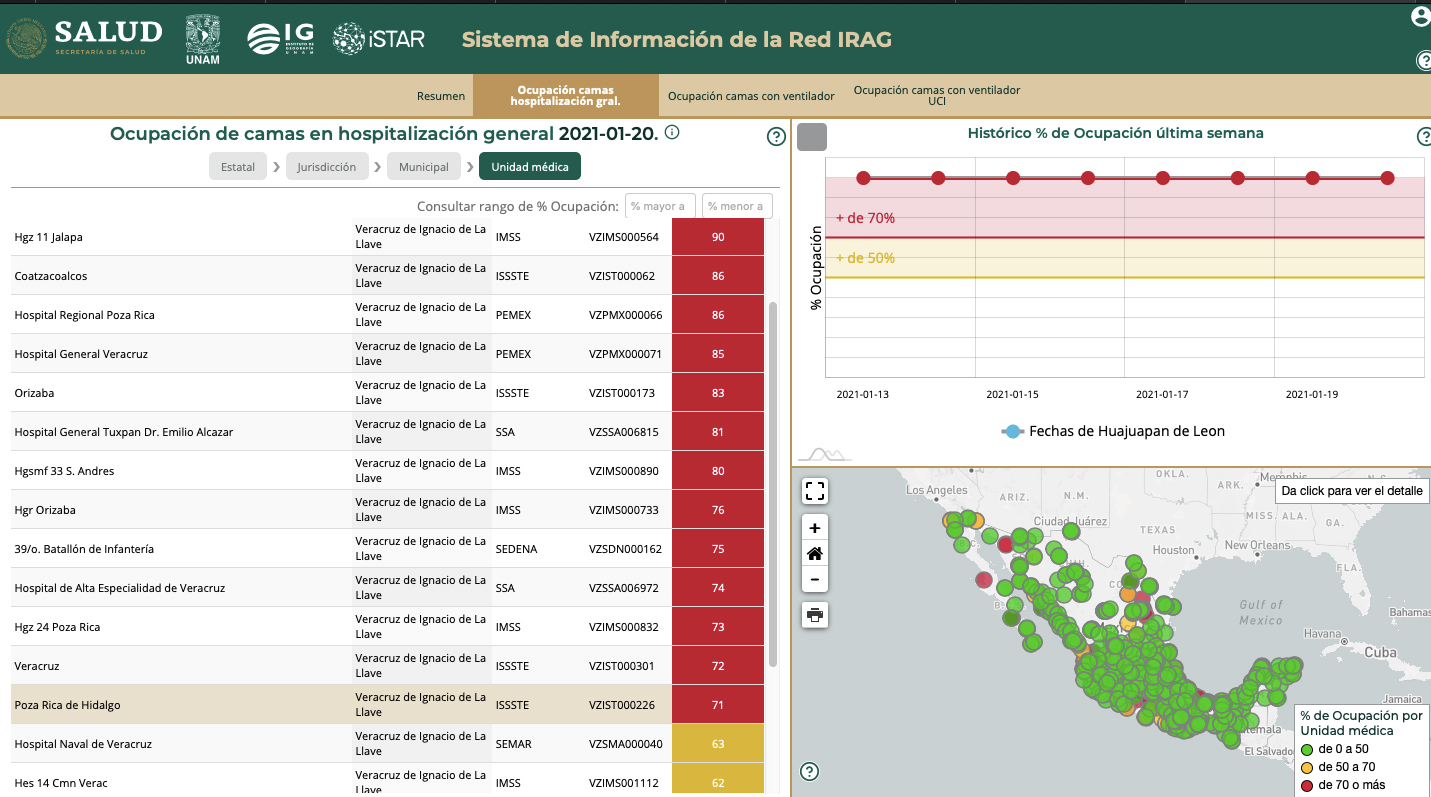The image size is (1431, 797).
Task: Select the Poza Rica de Hidalgo row
Action: (x=387, y=705)
